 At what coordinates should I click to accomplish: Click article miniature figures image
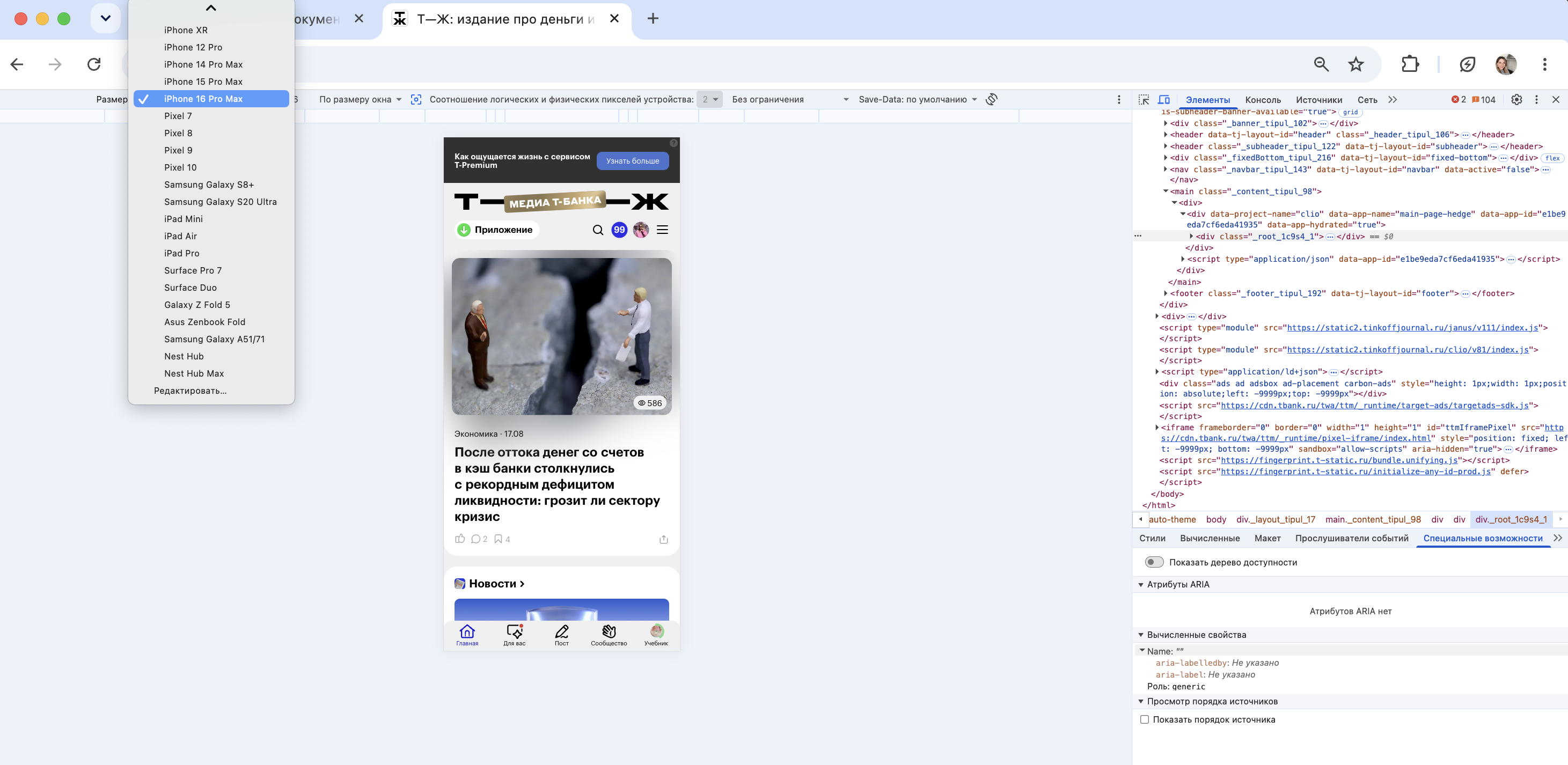561,336
